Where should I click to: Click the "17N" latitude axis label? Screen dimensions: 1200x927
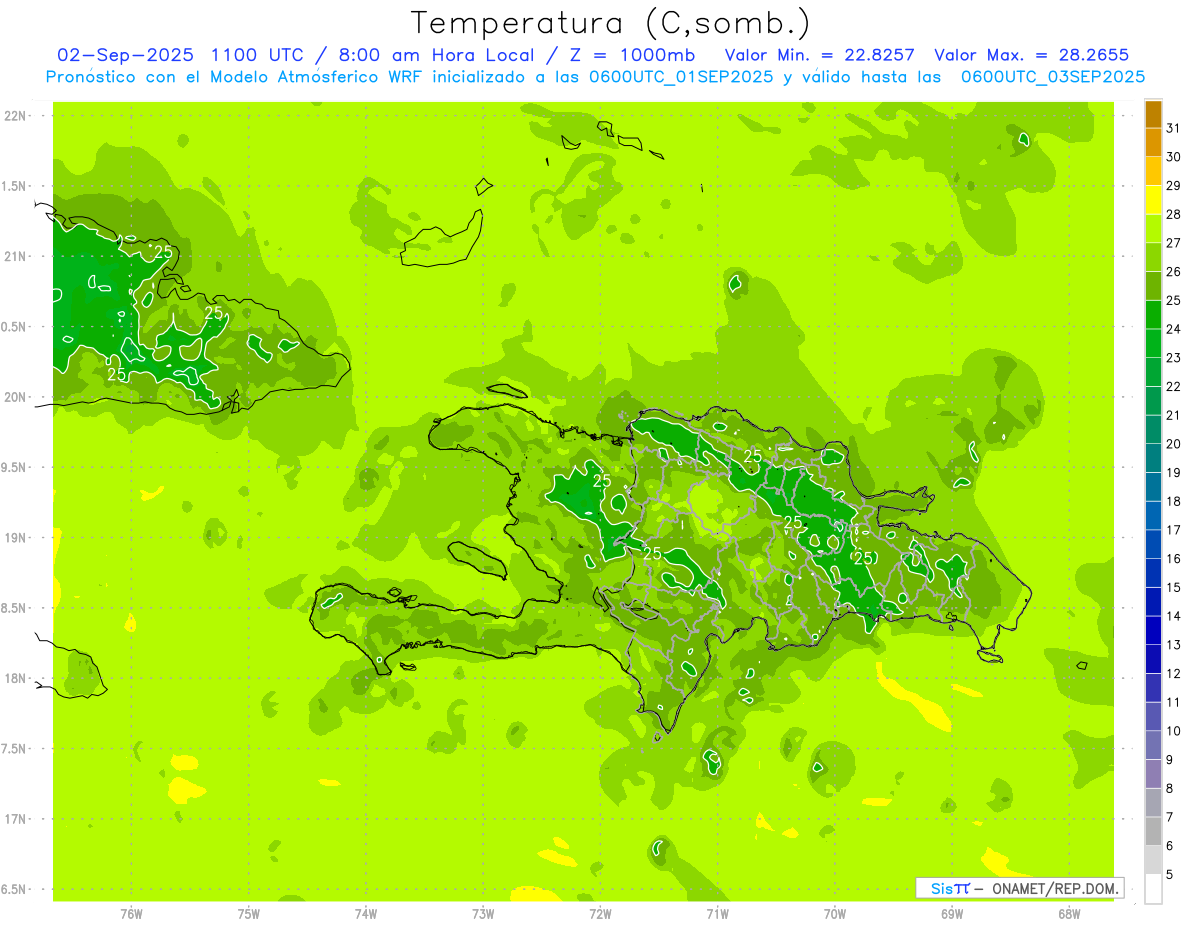coord(16,819)
